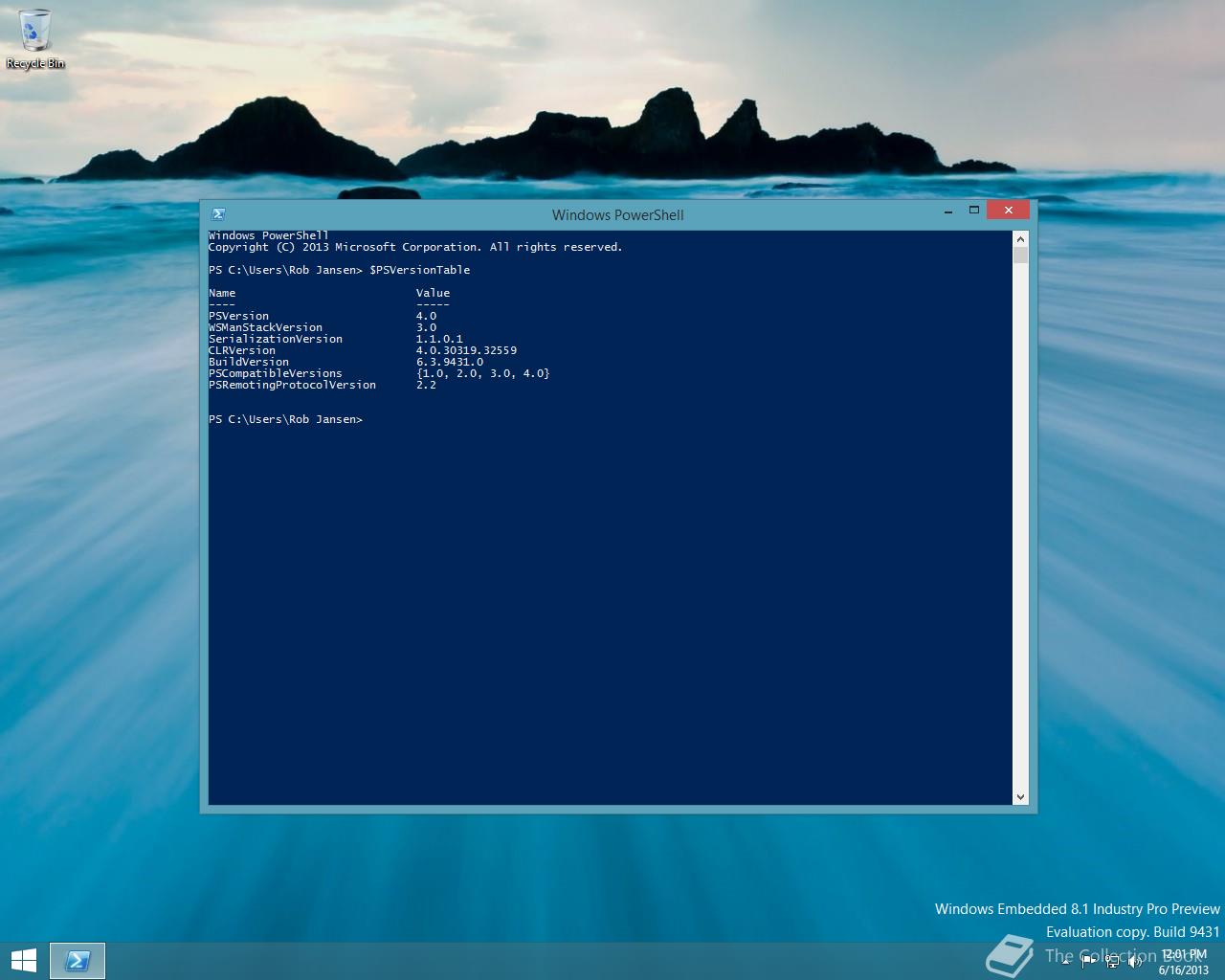Viewport: 1225px width, 980px height.
Task: Open the Recycle Bin desktop icon
Action: (x=35, y=39)
